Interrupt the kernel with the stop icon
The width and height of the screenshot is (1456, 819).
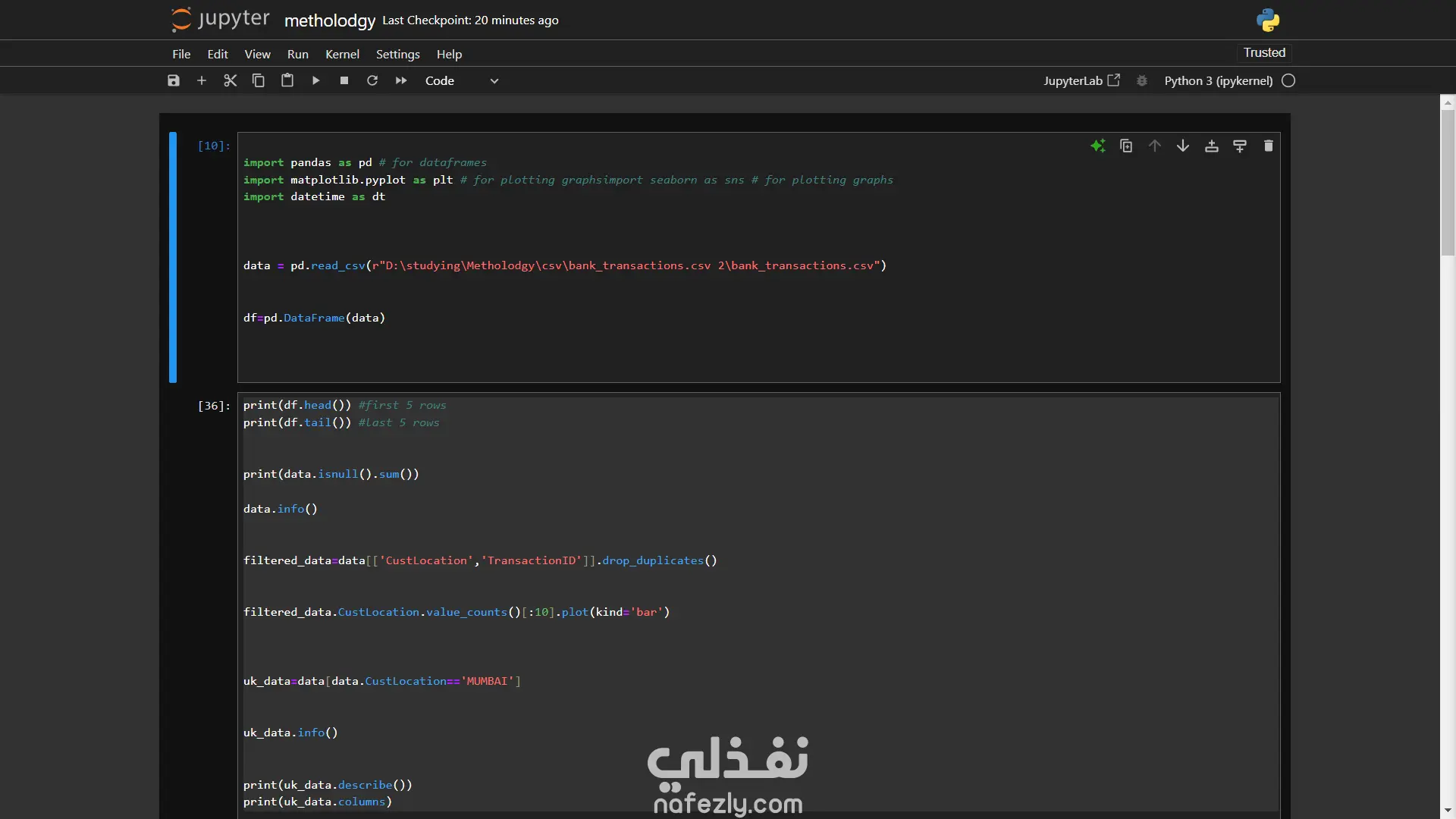(x=344, y=80)
